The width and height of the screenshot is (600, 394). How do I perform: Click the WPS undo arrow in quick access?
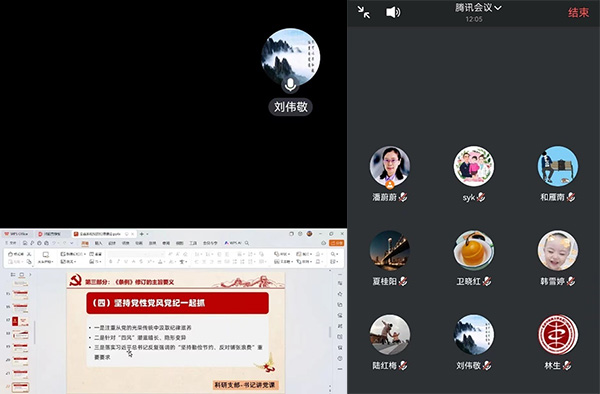pyautogui.click(x=54, y=243)
